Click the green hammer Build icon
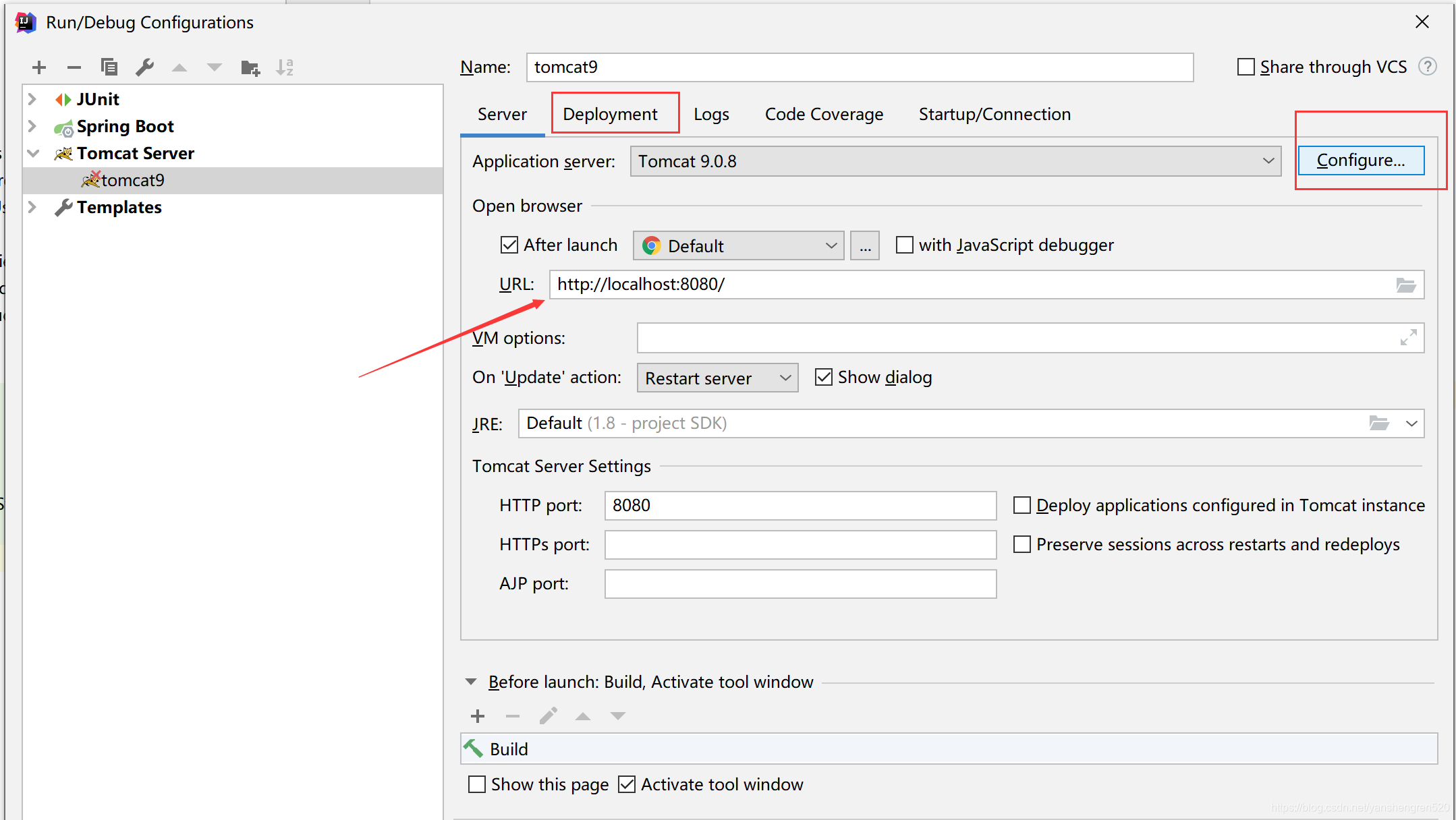 473,748
